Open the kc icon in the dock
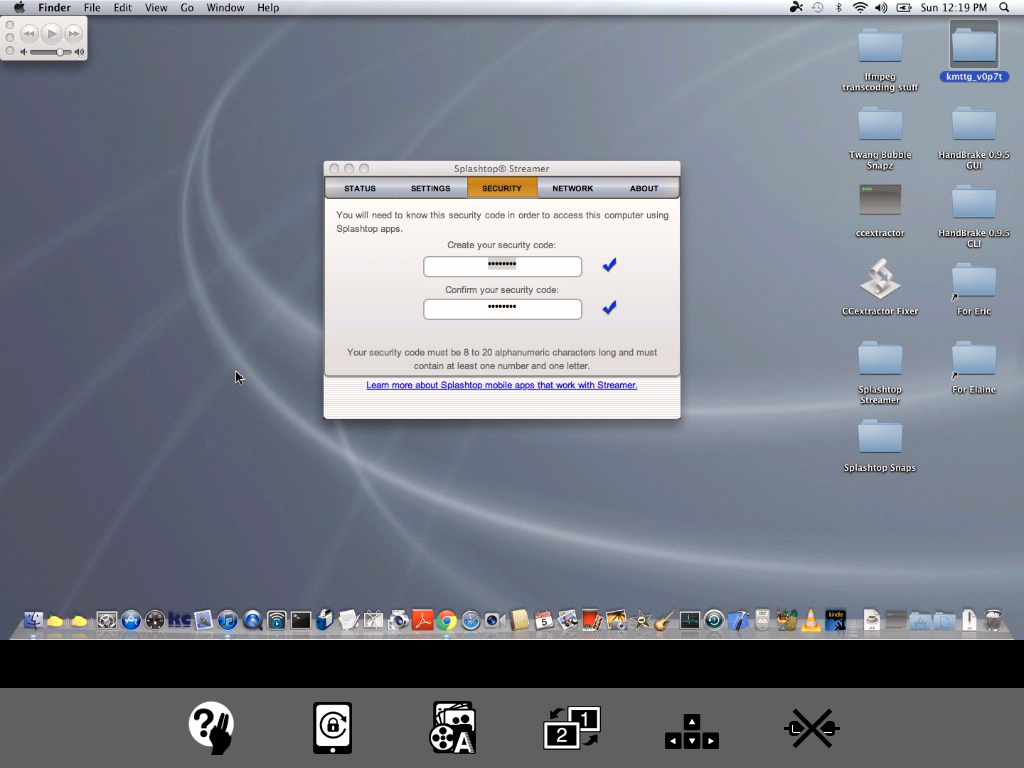 [x=179, y=620]
